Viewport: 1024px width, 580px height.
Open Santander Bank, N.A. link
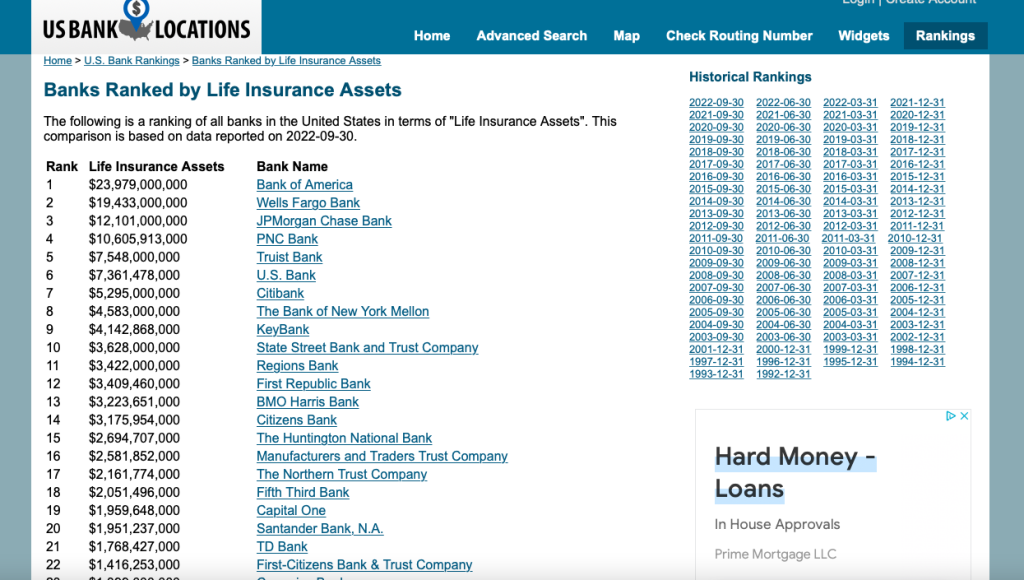point(320,528)
